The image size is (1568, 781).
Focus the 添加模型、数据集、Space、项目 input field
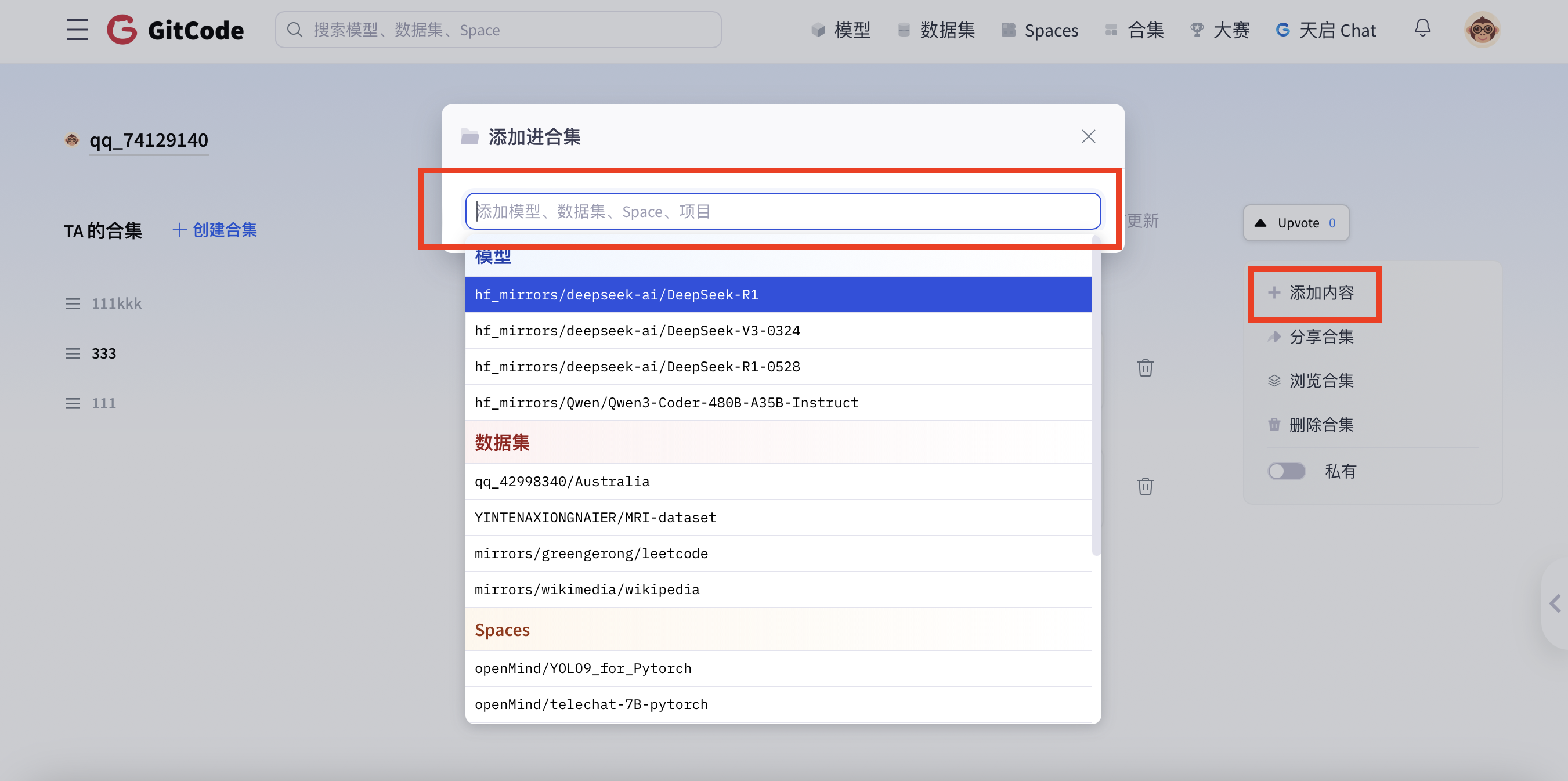[783, 211]
